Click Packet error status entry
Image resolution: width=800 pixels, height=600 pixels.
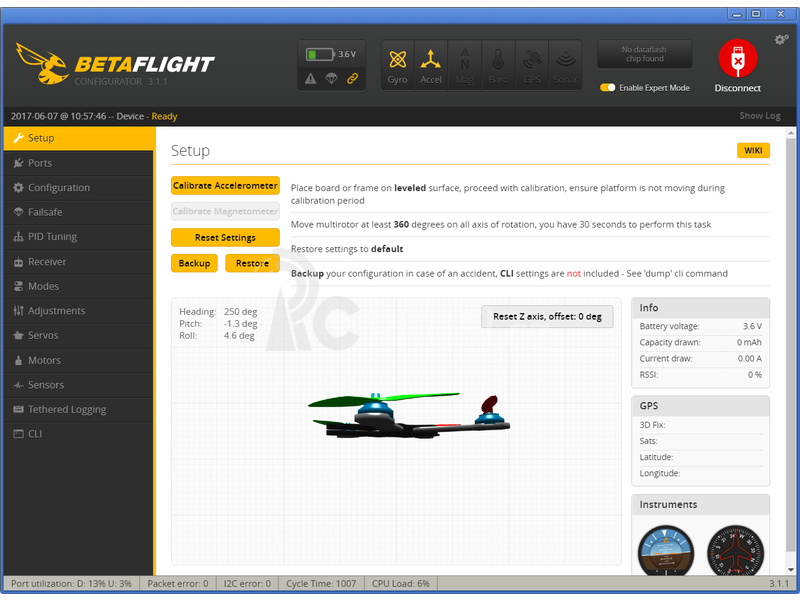[x=178, y=584]
